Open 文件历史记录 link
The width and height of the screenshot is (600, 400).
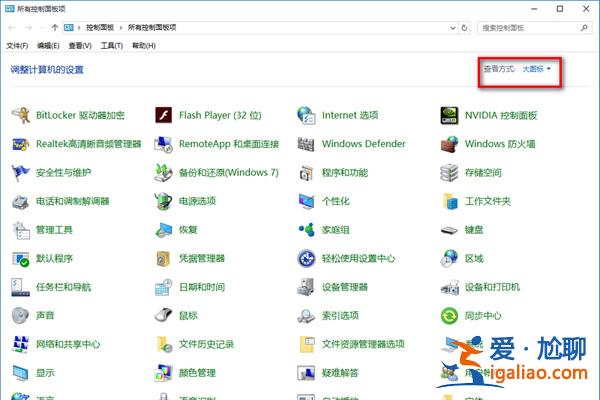pyautogui.click(x=207, y=344)
